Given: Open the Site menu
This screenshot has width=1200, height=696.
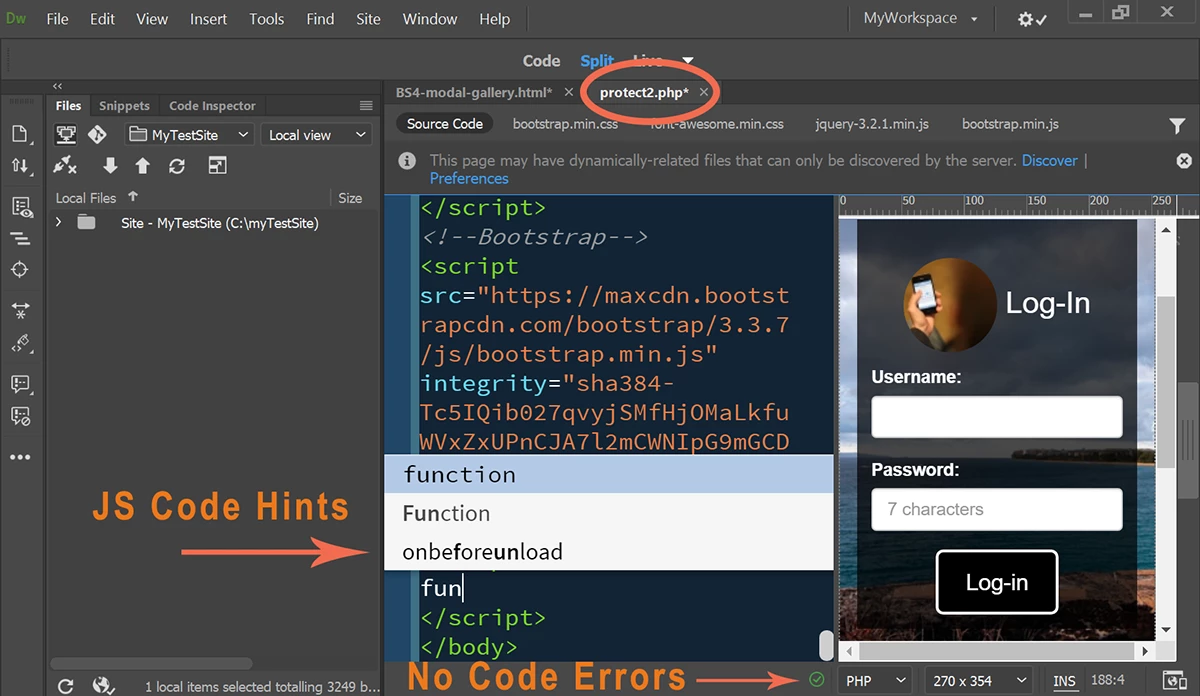Looking at the screenshot, I should click(368, 19).
